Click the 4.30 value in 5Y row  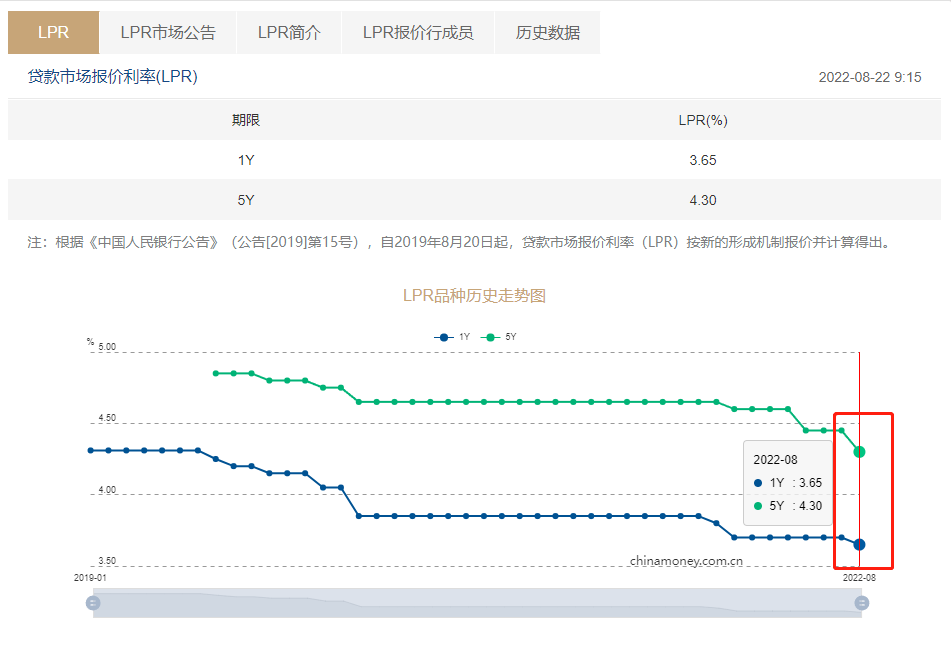tap(702, 200)
